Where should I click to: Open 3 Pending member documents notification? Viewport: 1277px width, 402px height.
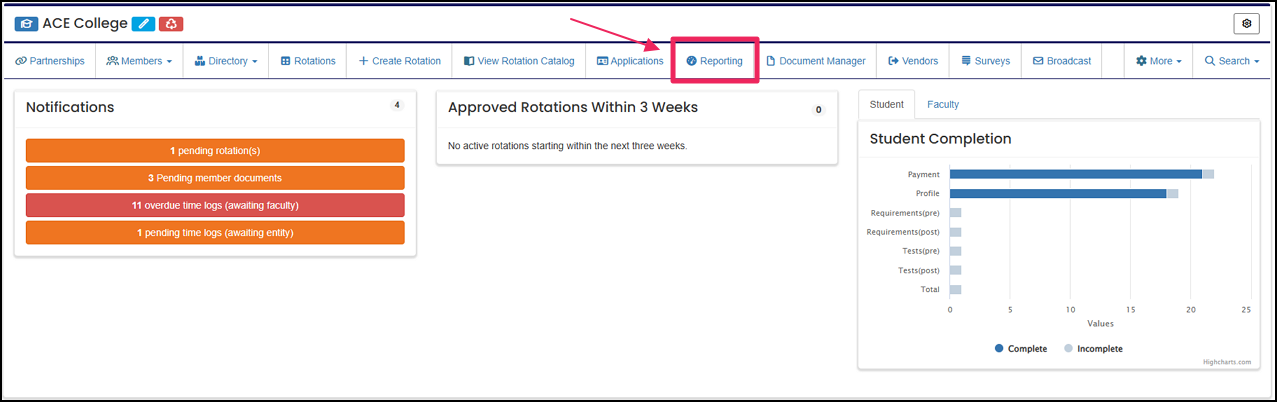(215, 178)
